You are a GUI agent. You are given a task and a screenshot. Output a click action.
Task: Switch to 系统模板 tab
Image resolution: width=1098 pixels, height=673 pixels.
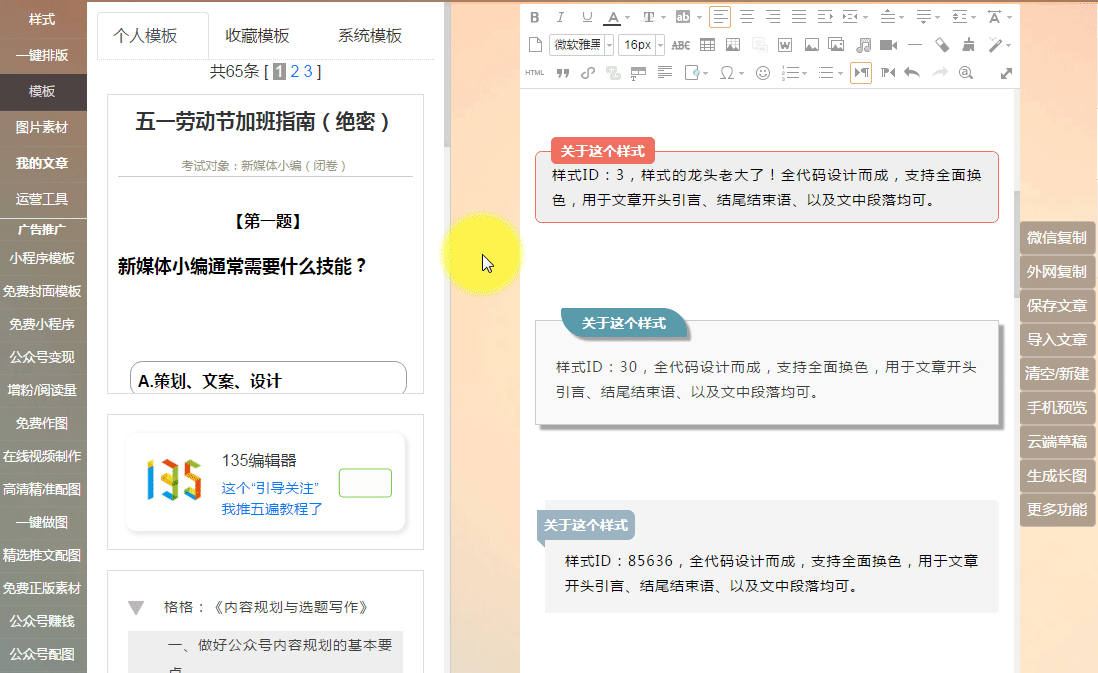pos(370,36)
